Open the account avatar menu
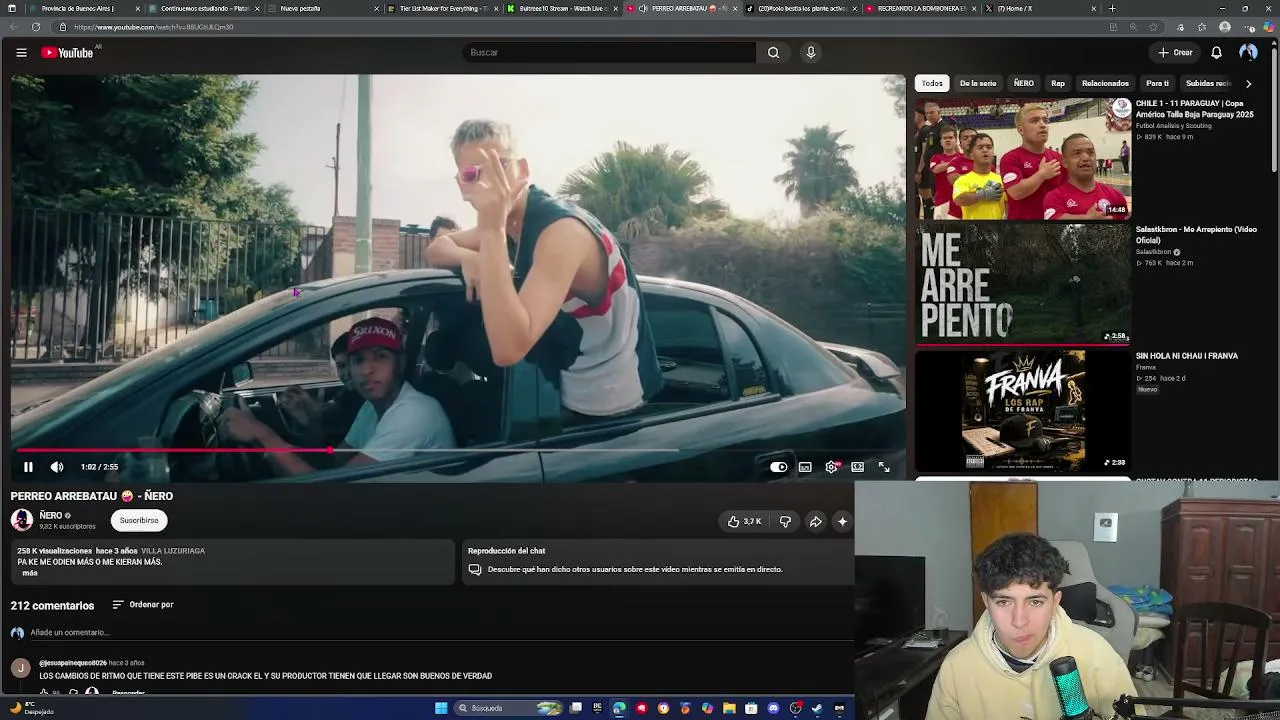Screen dimensions: 1280x720 (x=1248, y=52)
